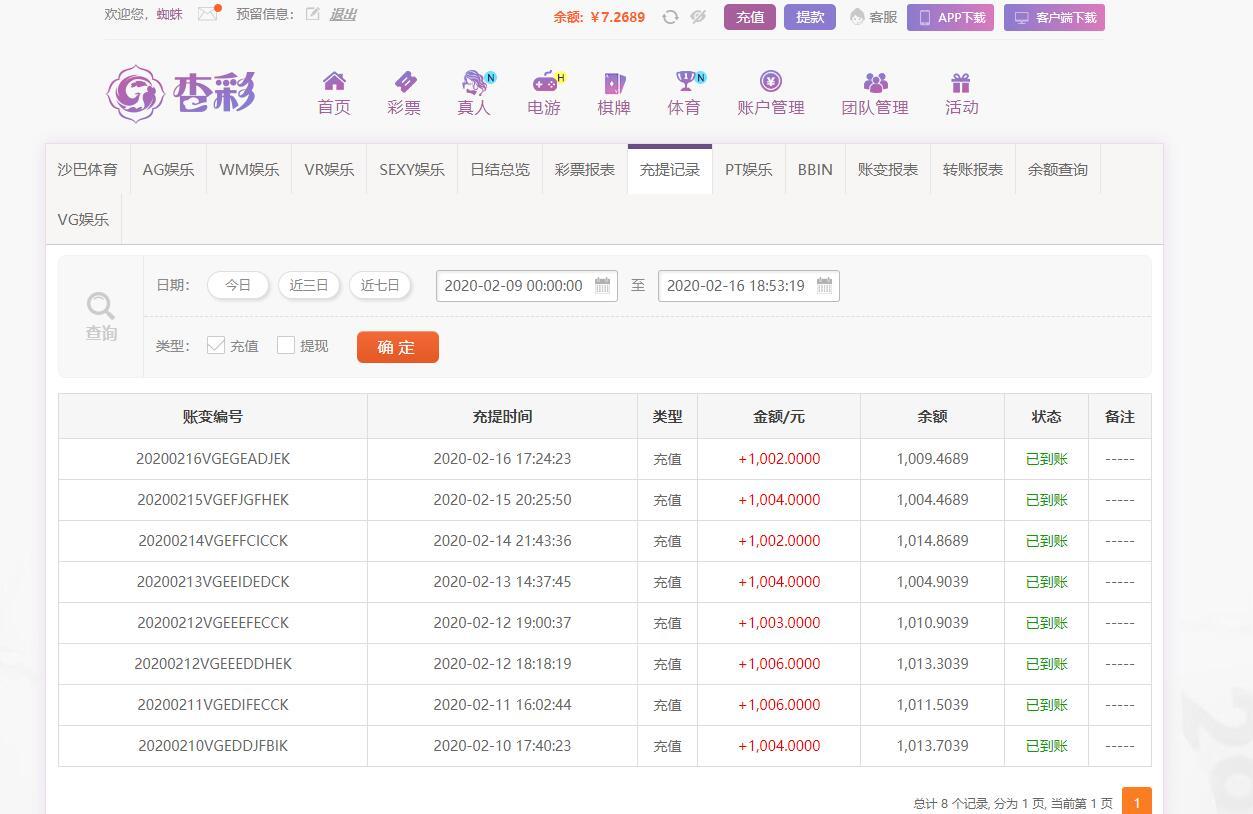The image size is (1253, 814).
Task: Click 账变编号 column header
Action: click(213, 416)
